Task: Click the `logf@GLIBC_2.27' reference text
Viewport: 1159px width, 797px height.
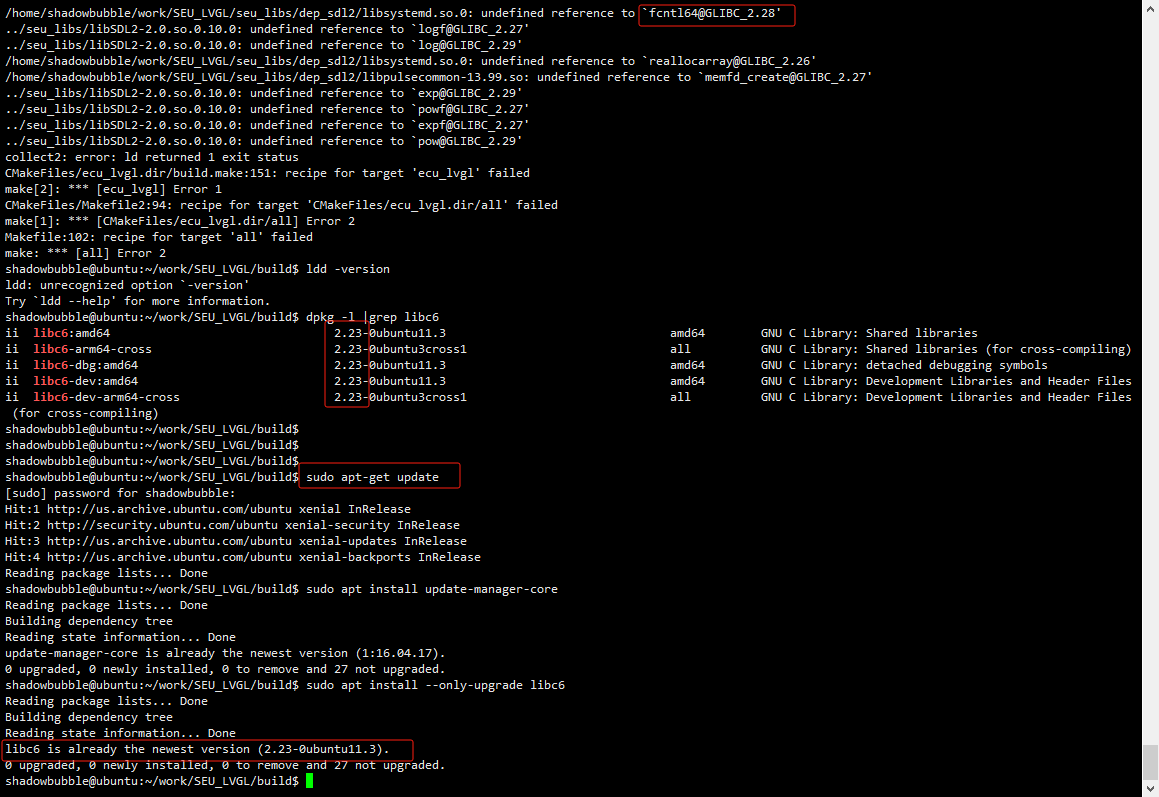Action: pyautogui.click(x=470, y=30)
